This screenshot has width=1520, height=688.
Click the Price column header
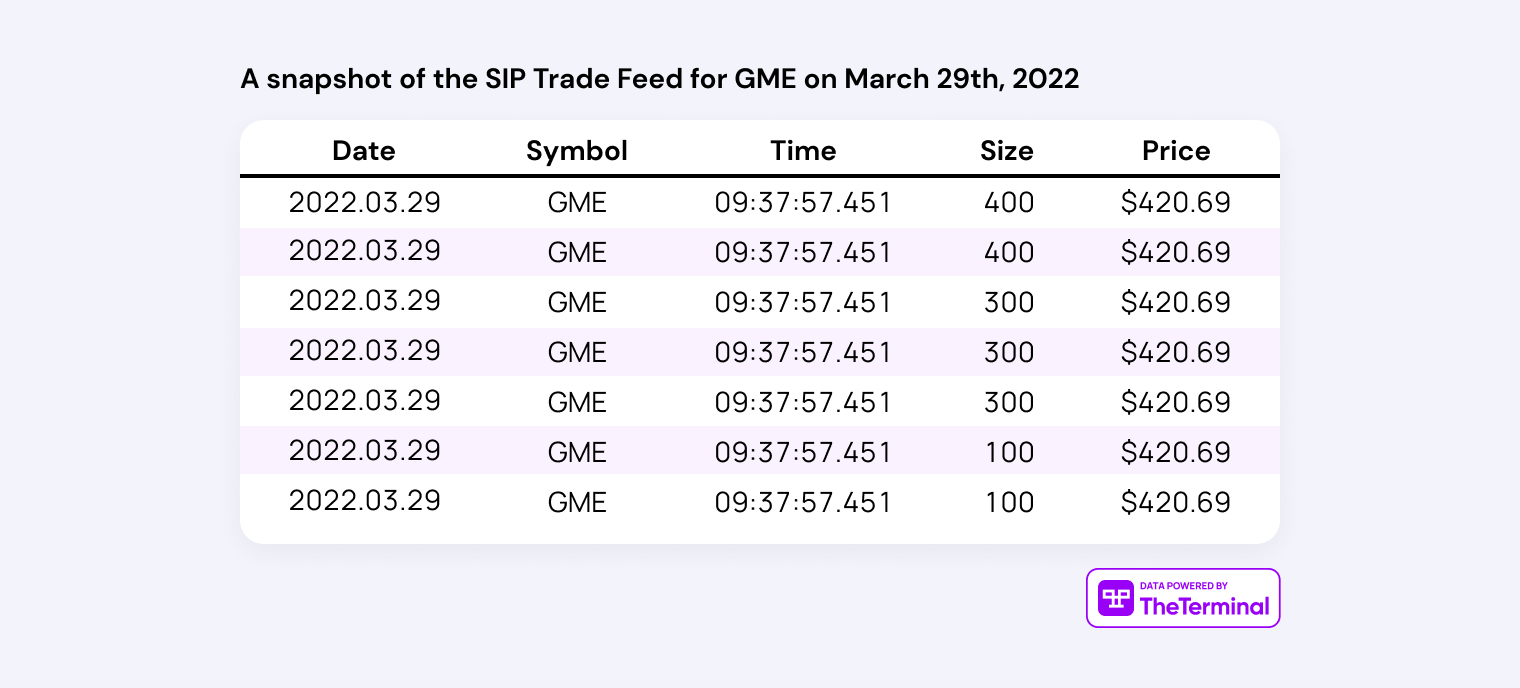point(1176,151)
